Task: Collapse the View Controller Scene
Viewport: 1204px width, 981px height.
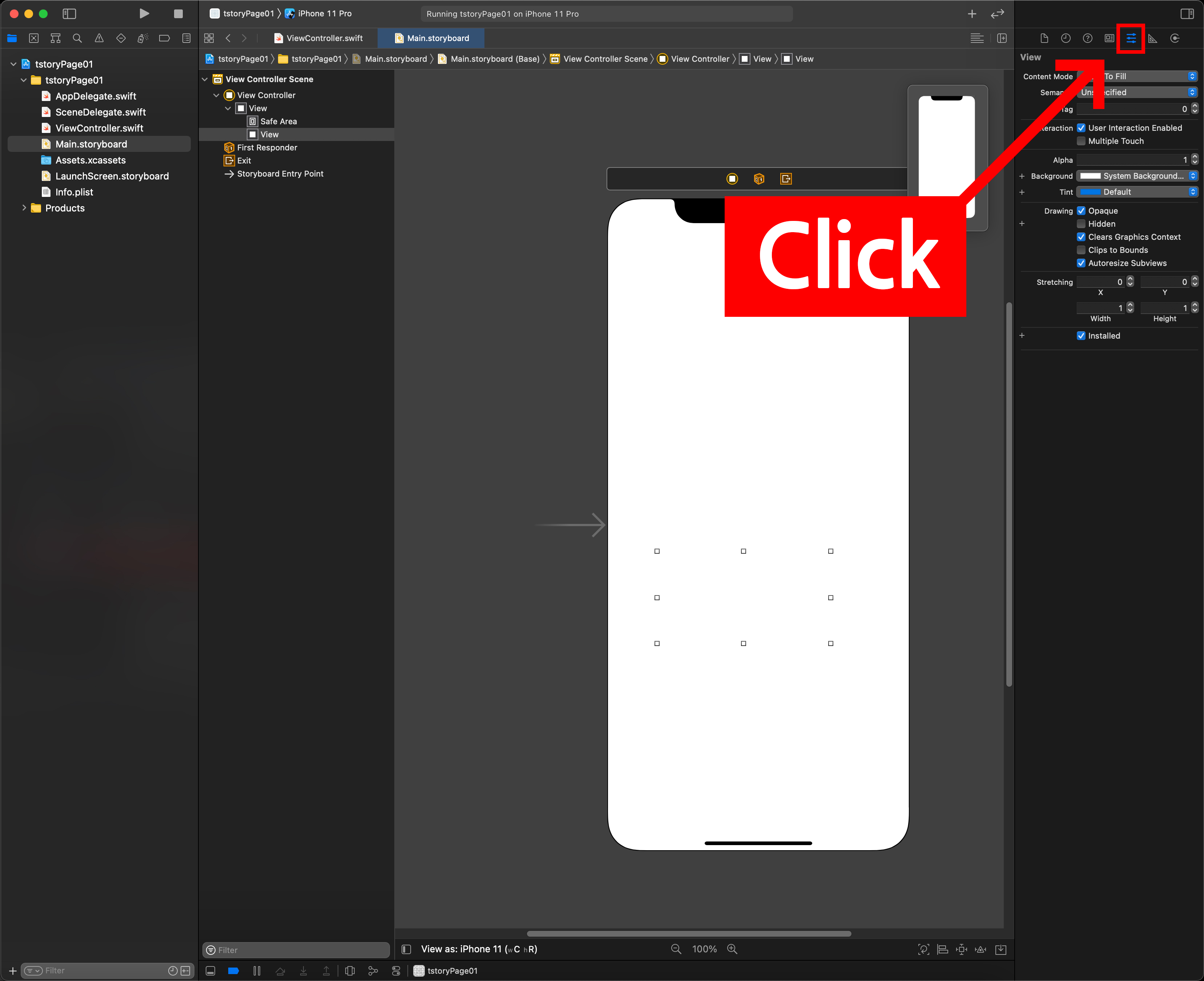Action: [205, 79]
